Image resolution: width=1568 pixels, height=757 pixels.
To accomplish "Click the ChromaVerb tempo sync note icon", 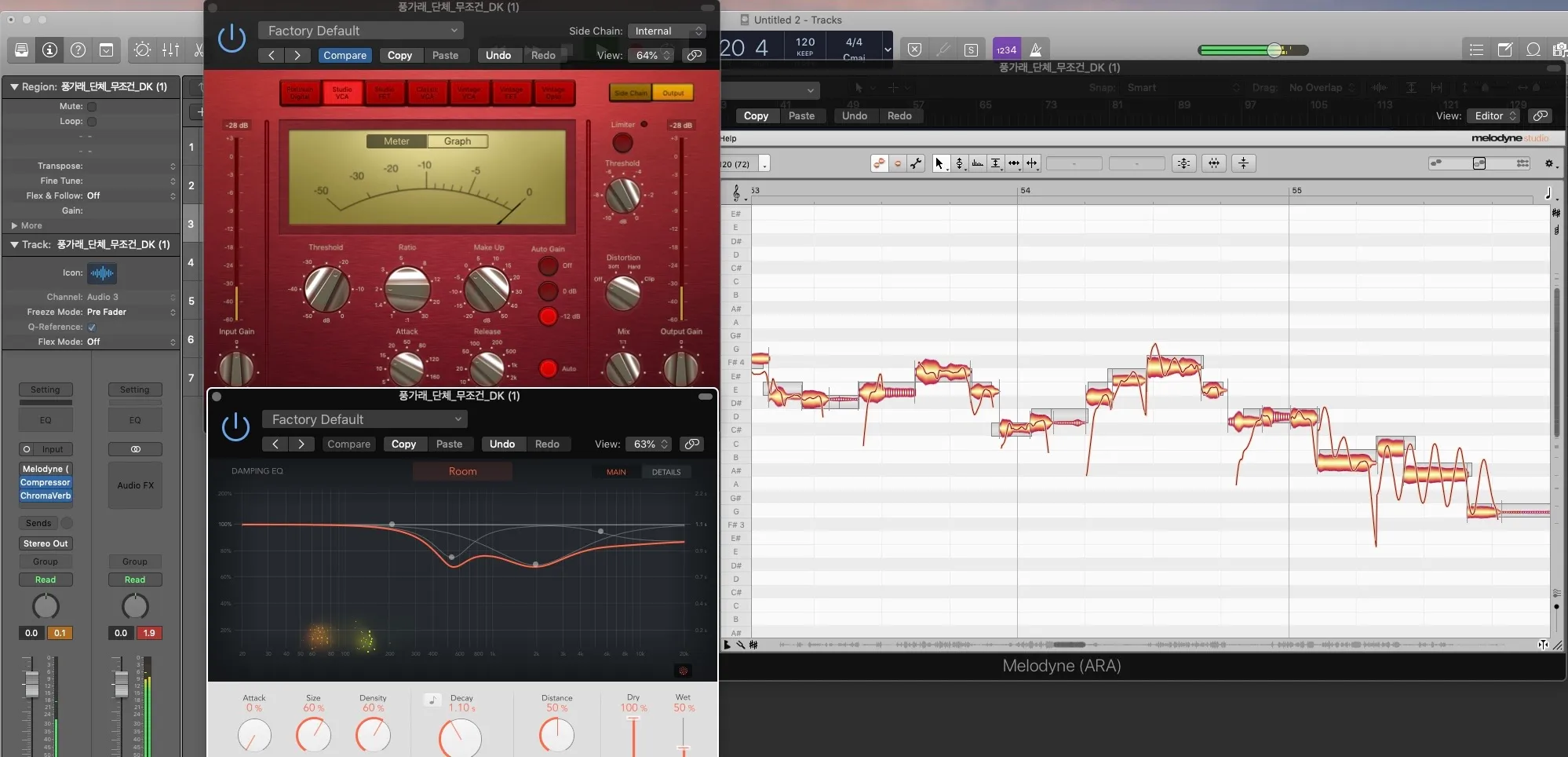I will [432, 700].
